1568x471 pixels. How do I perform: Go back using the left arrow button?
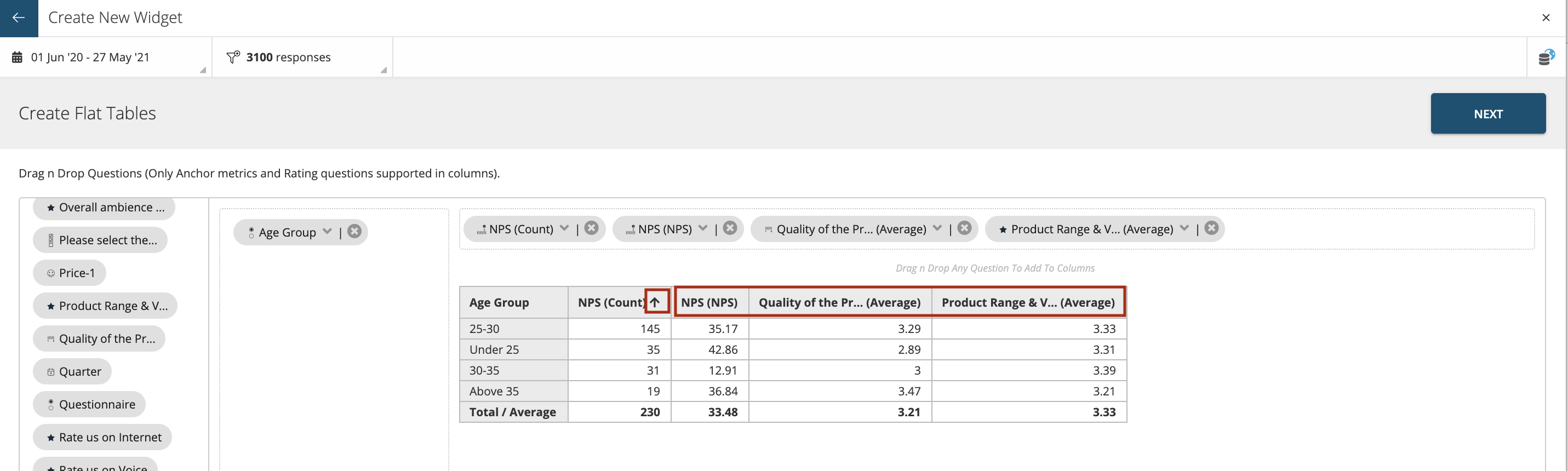tap(19, 18)
